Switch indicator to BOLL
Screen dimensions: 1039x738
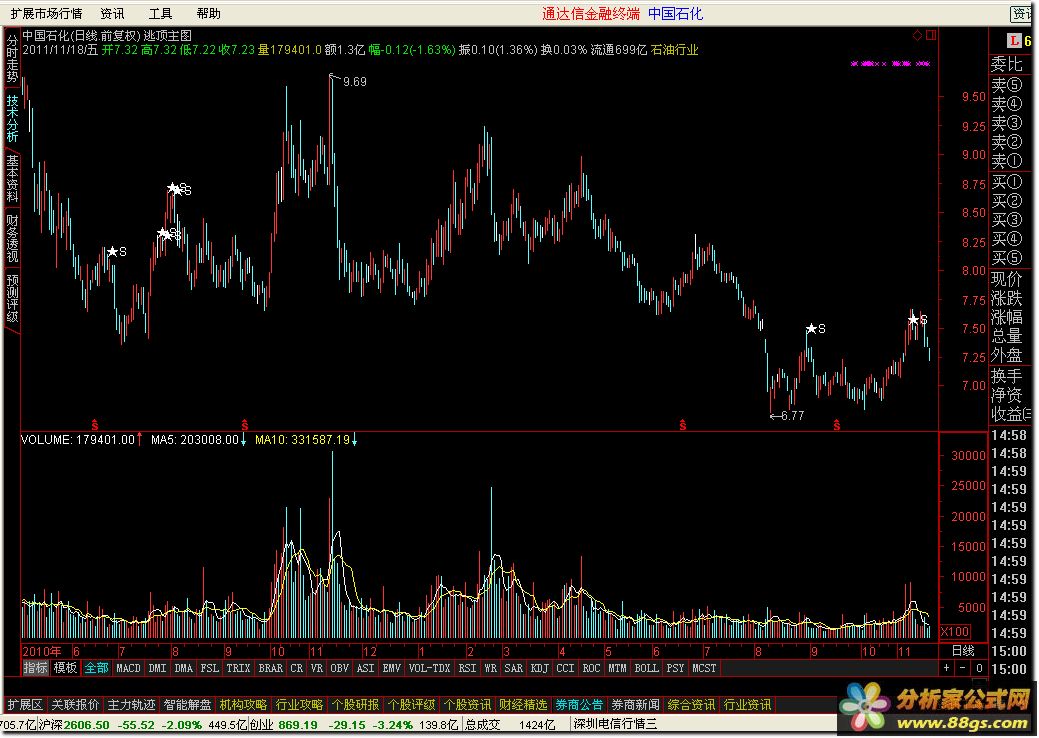click(x=646, y=668)
